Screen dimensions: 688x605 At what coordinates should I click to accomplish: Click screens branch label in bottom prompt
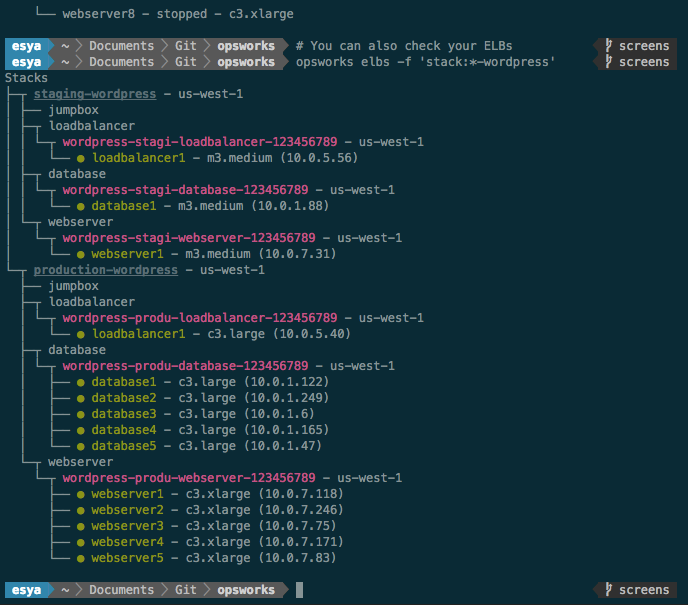tap(644, 590)
